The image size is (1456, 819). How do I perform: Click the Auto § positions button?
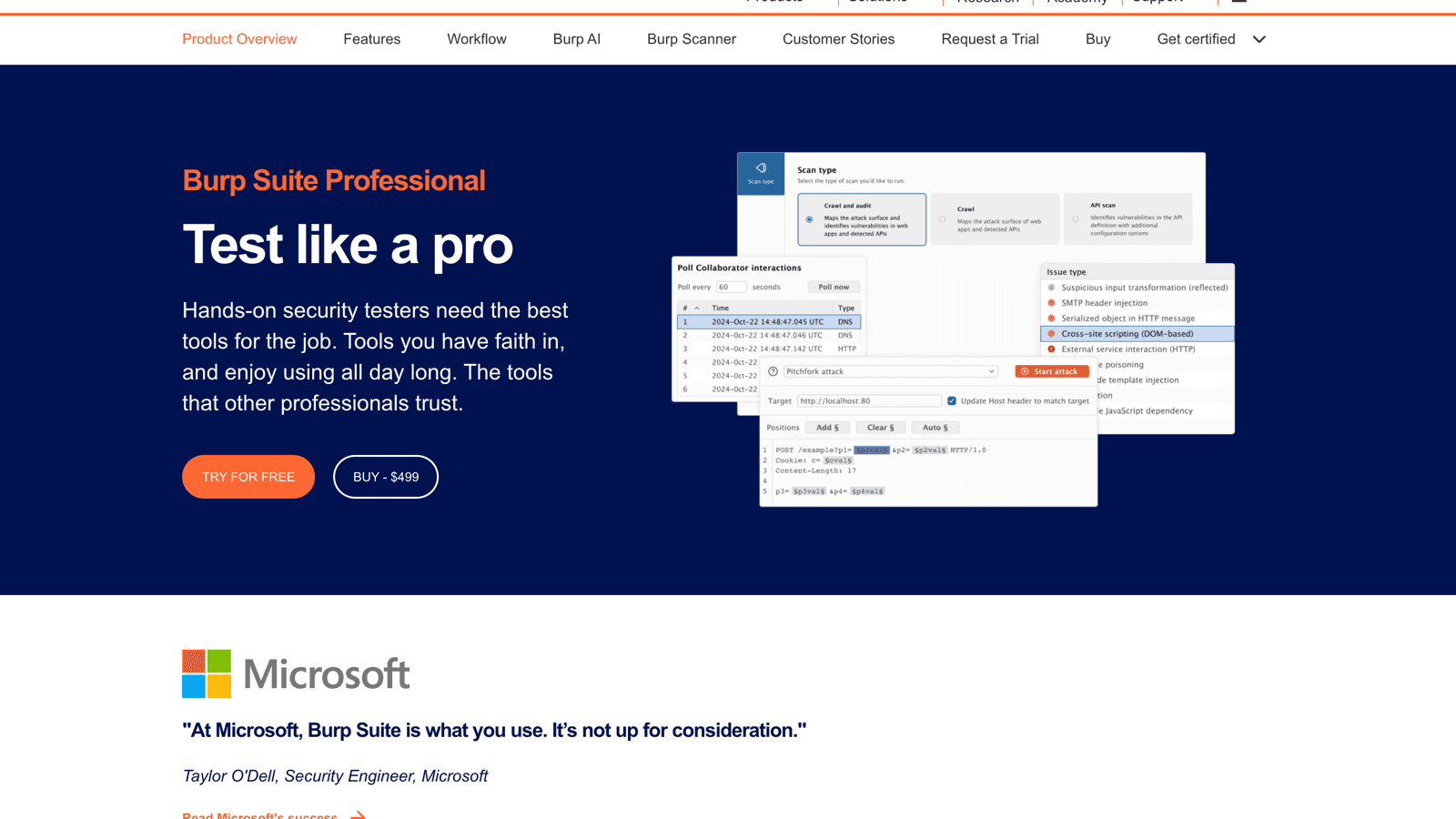point(935,428)
